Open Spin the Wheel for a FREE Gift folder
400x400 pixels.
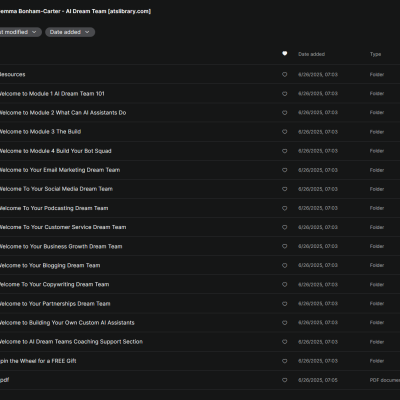(x=38, y=361)
